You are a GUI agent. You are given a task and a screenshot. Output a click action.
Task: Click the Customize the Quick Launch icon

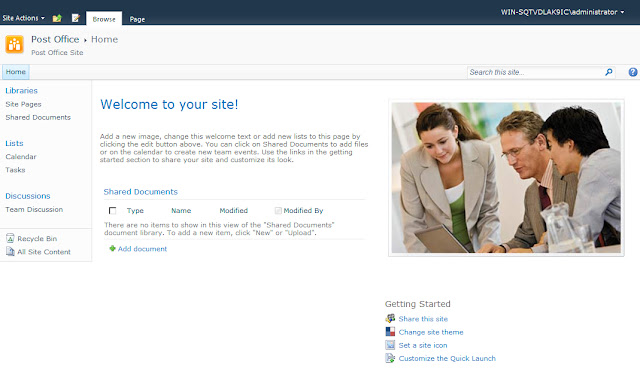390,358
